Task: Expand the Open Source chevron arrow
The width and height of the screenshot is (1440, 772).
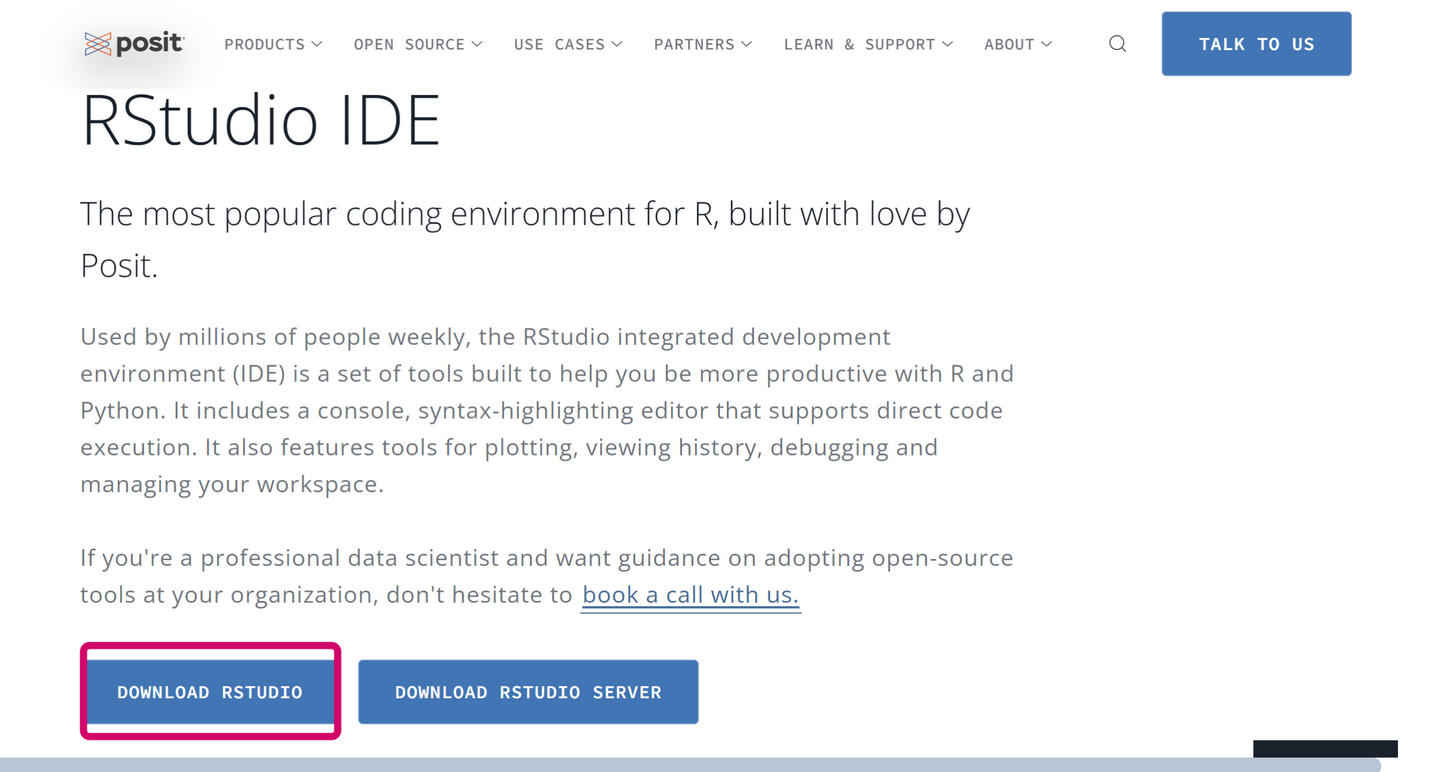Action: click(477, 44)
